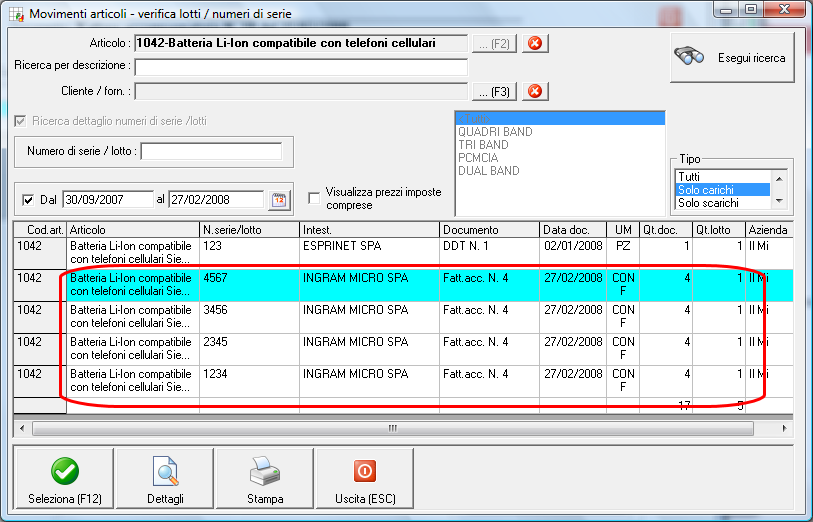The width and height of the screenshot is (813, 522).
Task: Click the Numero di serie / lotto field
Action: 212,151
